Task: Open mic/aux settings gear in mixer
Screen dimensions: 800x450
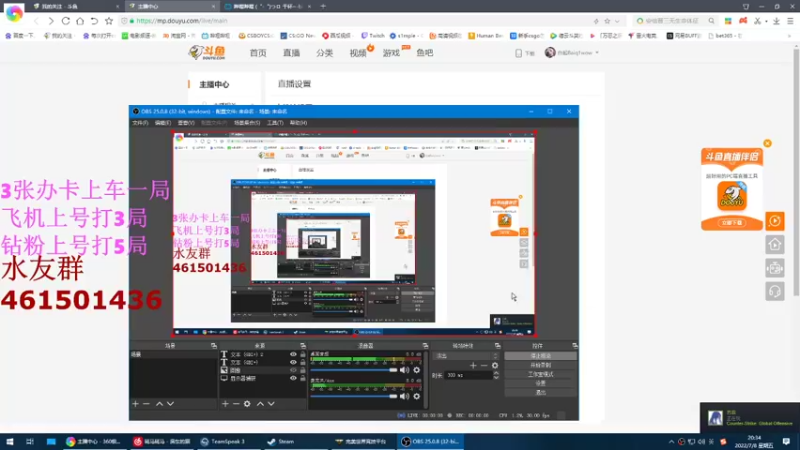Action: click(417, 396)
